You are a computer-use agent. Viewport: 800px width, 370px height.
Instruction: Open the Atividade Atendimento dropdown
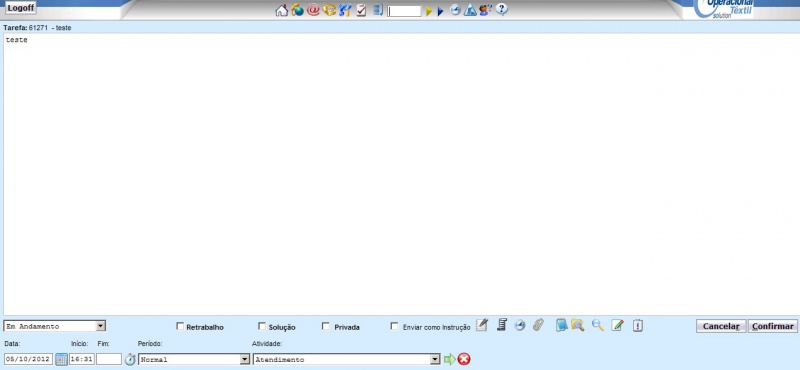pos(346,359)
